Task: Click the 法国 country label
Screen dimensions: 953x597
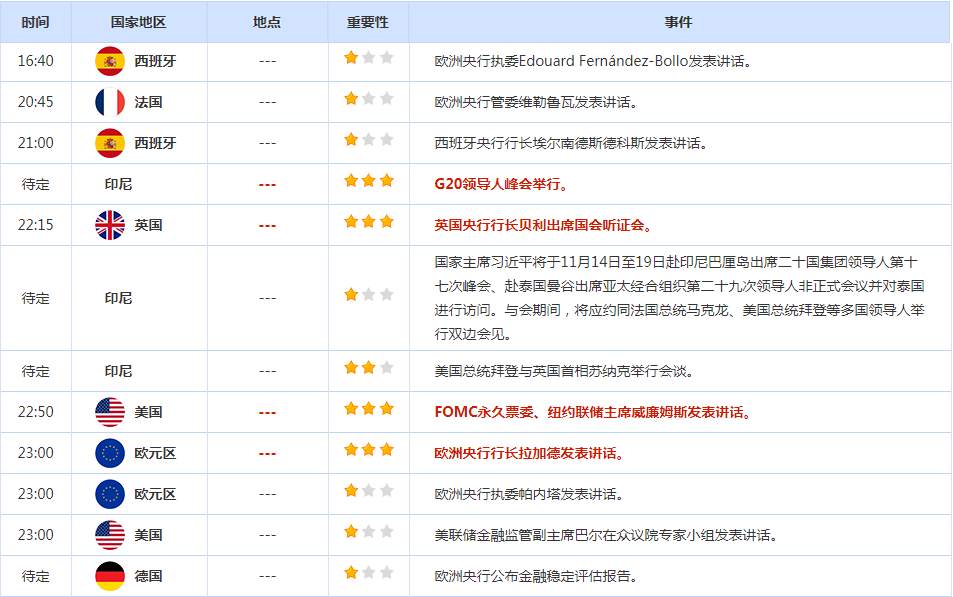Action: tap(148, 102)
